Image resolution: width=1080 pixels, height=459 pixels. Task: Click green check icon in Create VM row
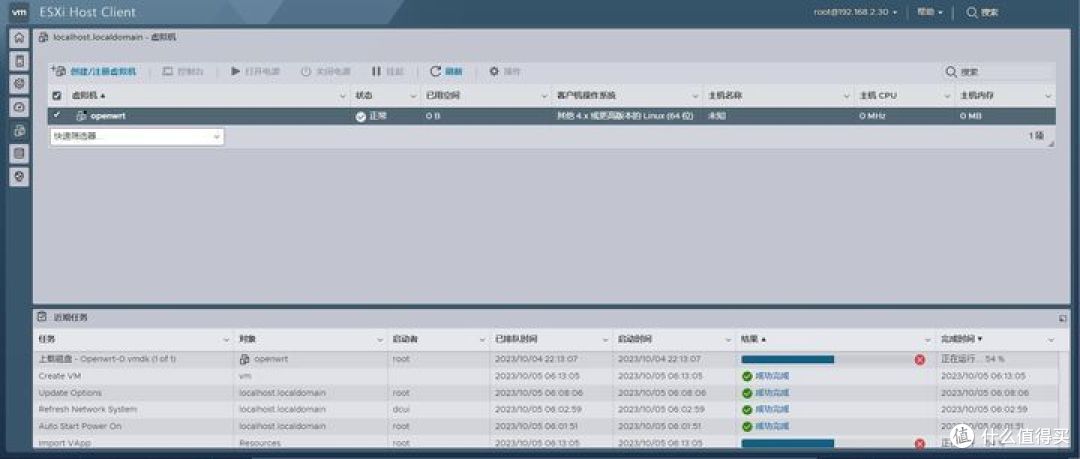(x=747, y=376)
